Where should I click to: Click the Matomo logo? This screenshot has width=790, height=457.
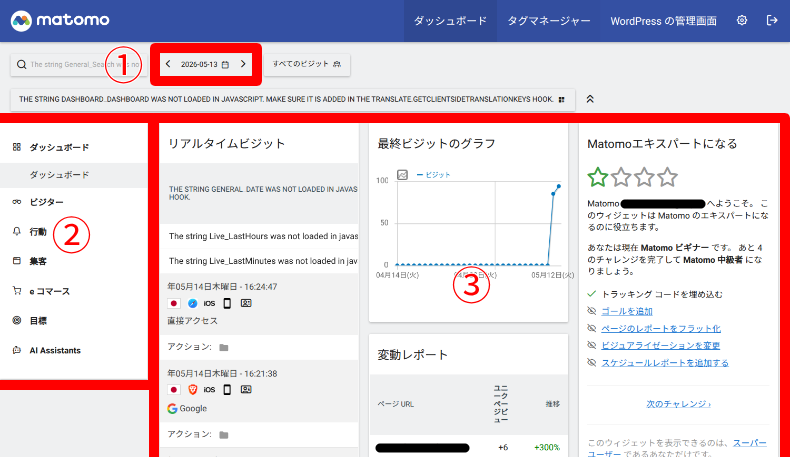point(60,21)
